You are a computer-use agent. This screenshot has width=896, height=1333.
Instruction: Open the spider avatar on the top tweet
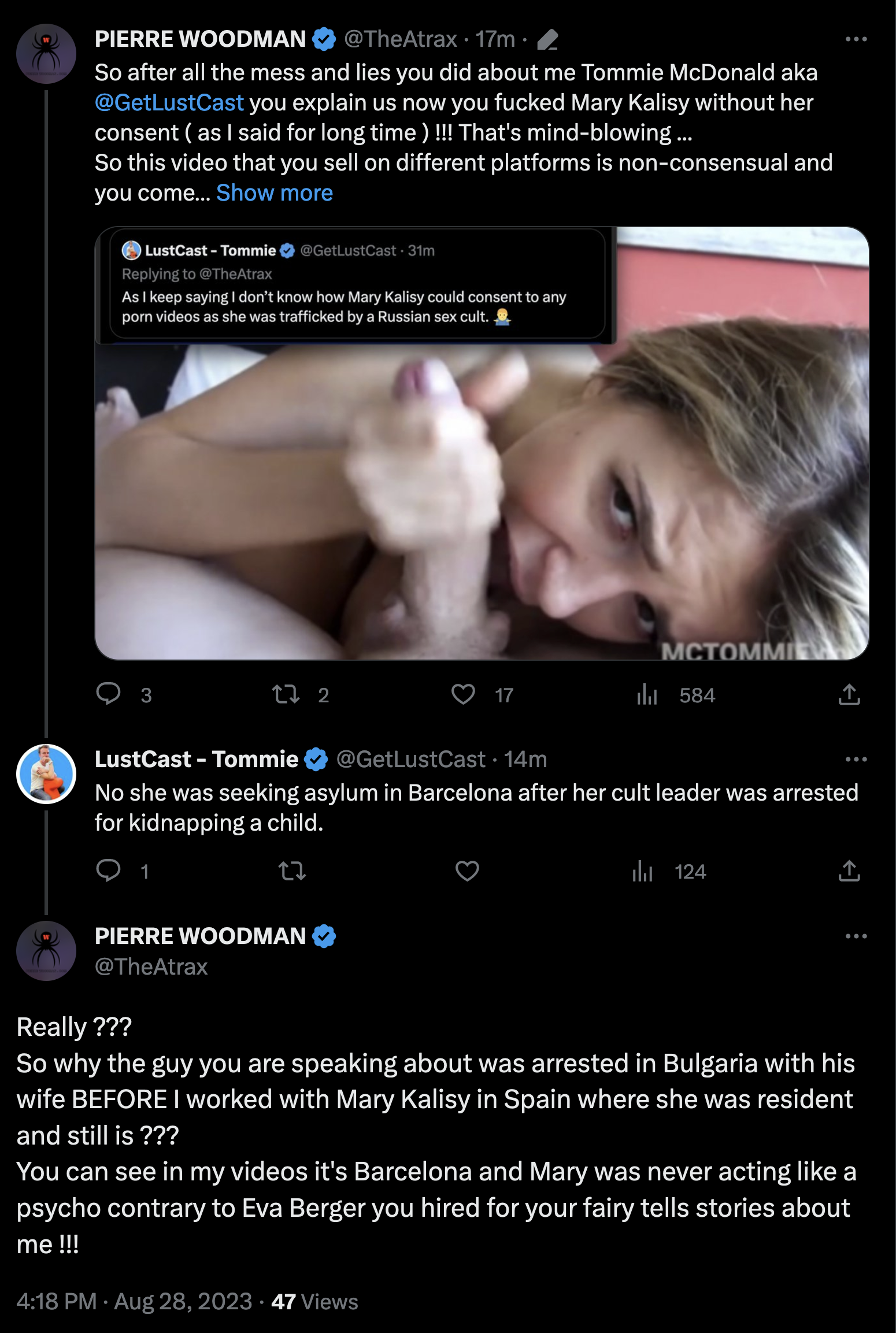click(46, 54)
